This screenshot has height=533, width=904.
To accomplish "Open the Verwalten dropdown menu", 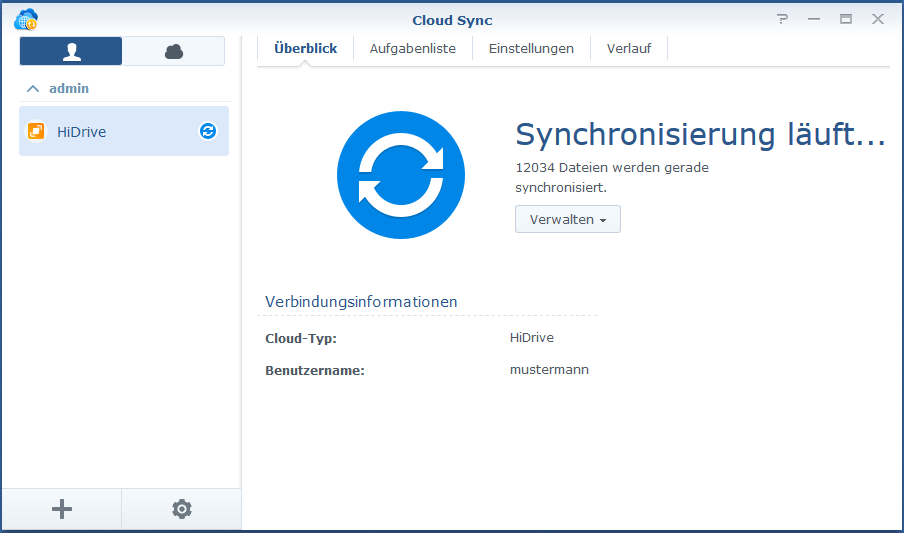I will pyautogui.click(x=568, y=219).
